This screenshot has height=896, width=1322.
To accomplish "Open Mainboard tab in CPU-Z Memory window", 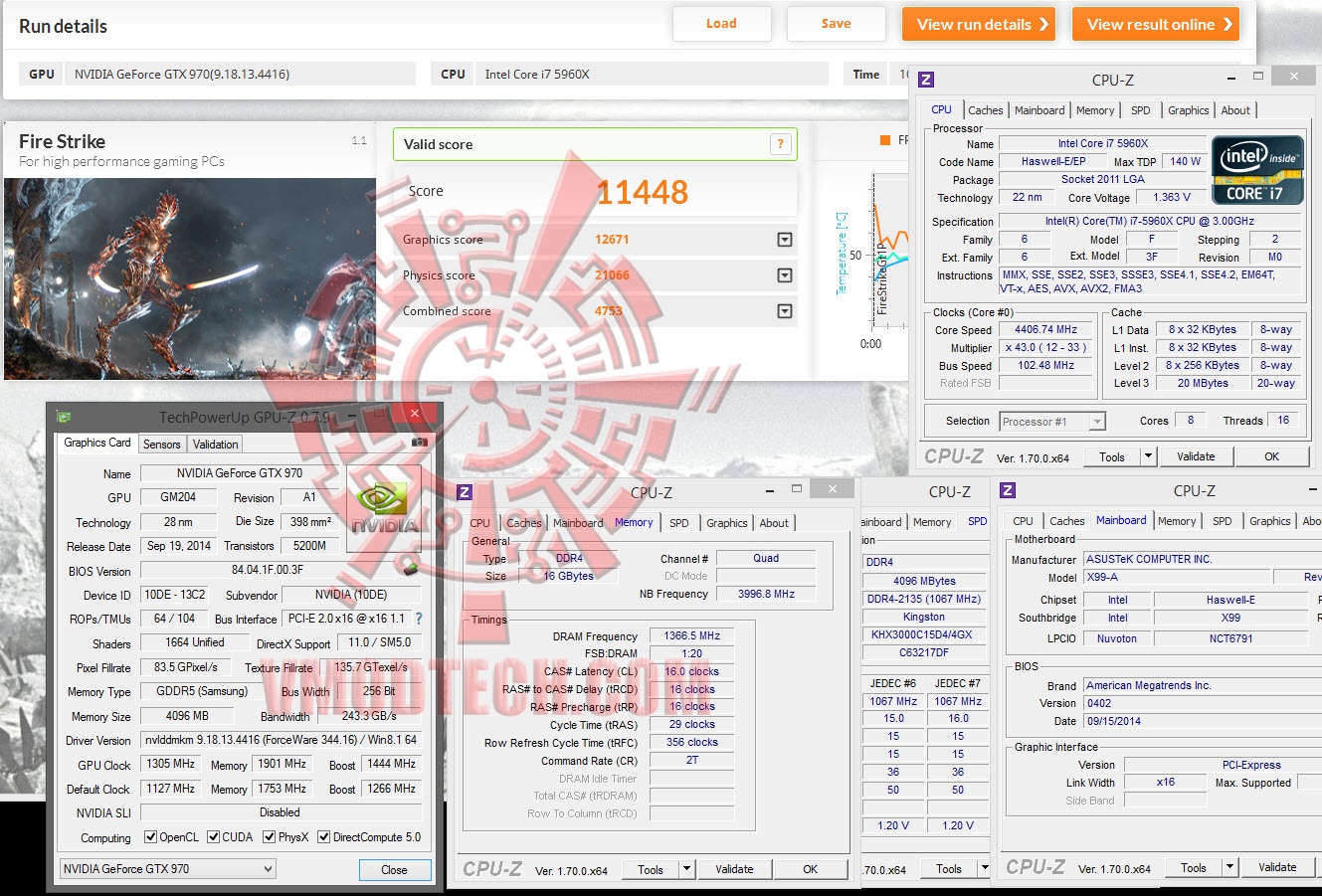I will coord(578,523).
